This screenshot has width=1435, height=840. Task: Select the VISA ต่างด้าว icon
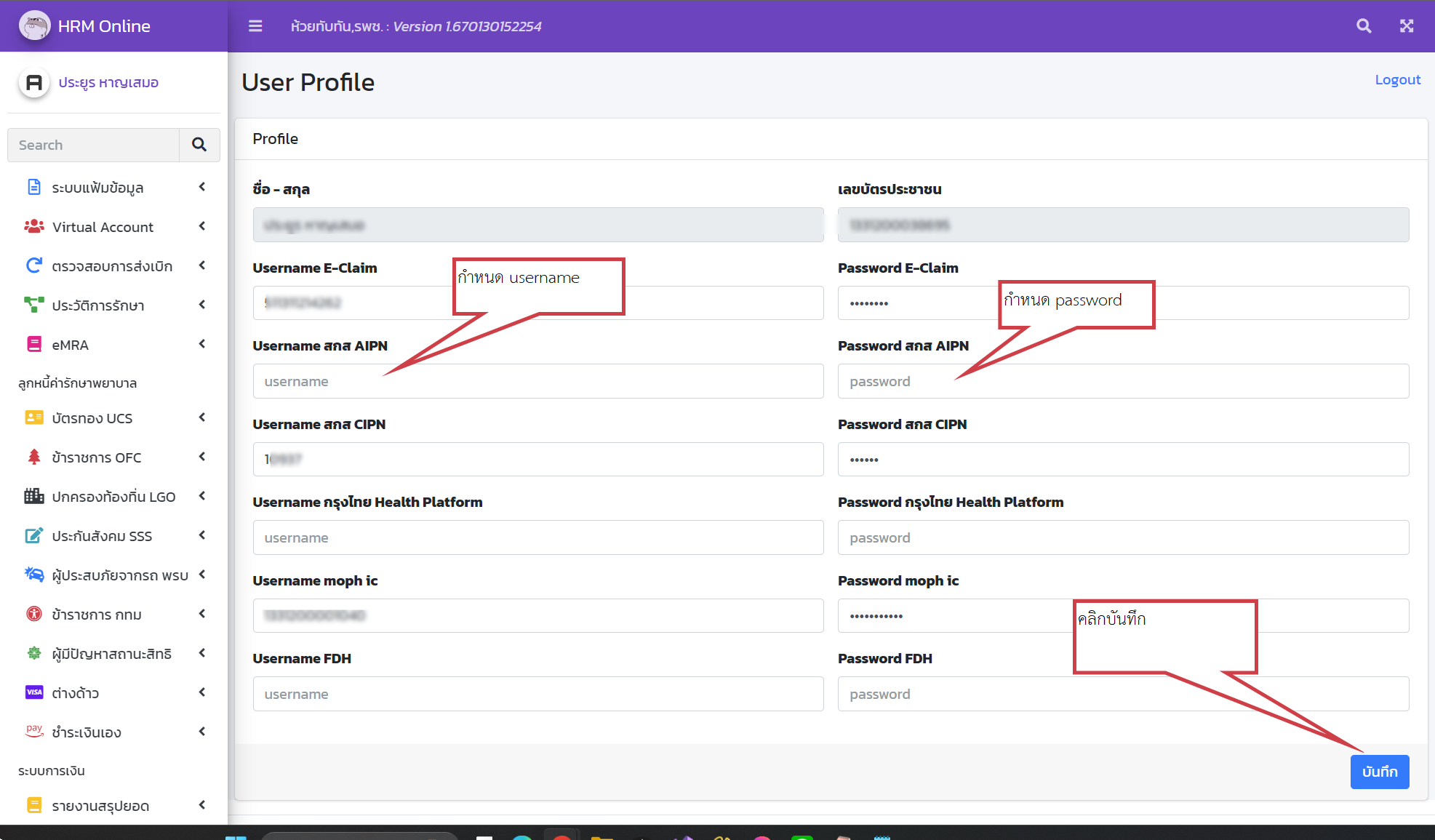(33, 692)
